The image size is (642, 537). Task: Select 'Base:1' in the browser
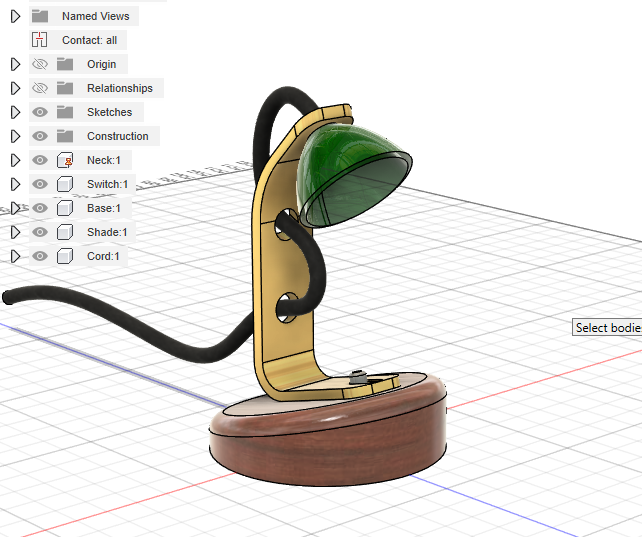pos(81,208)
